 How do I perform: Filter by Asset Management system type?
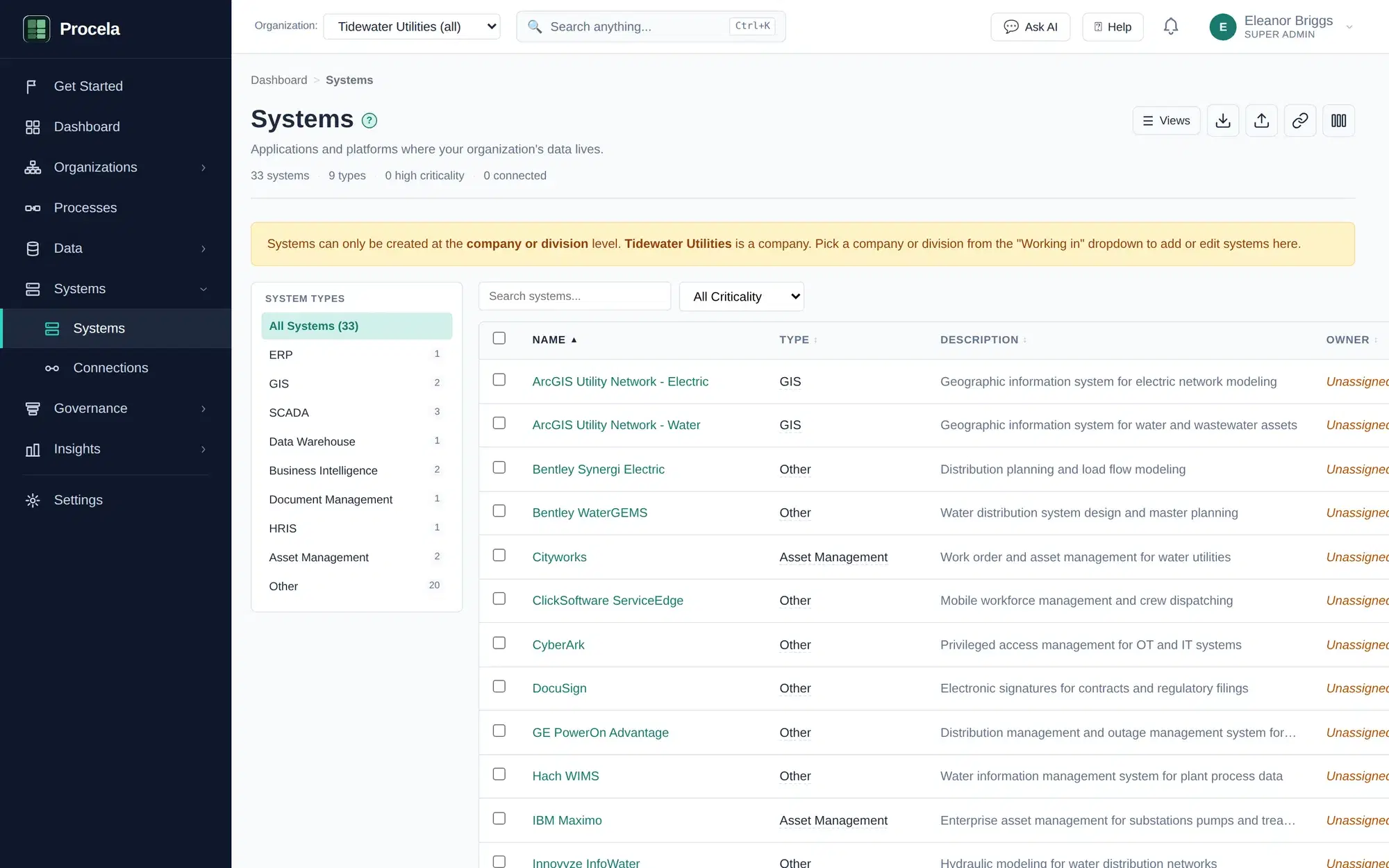pyautogui.click(x=356, y=558)
